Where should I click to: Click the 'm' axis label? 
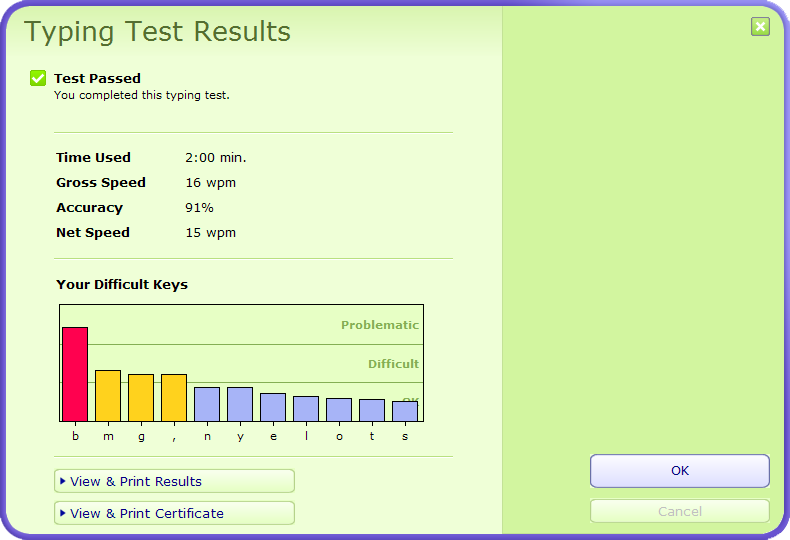pyautogui.click(x=108, y=437)
